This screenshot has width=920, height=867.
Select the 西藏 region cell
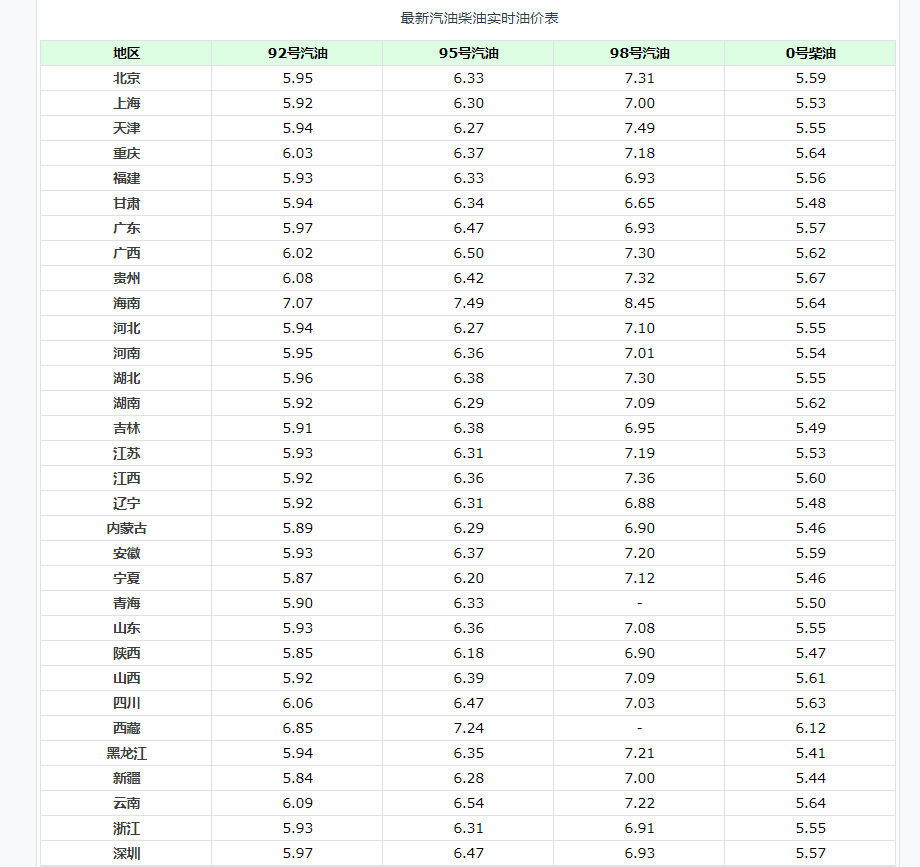[x=126, y=728]
